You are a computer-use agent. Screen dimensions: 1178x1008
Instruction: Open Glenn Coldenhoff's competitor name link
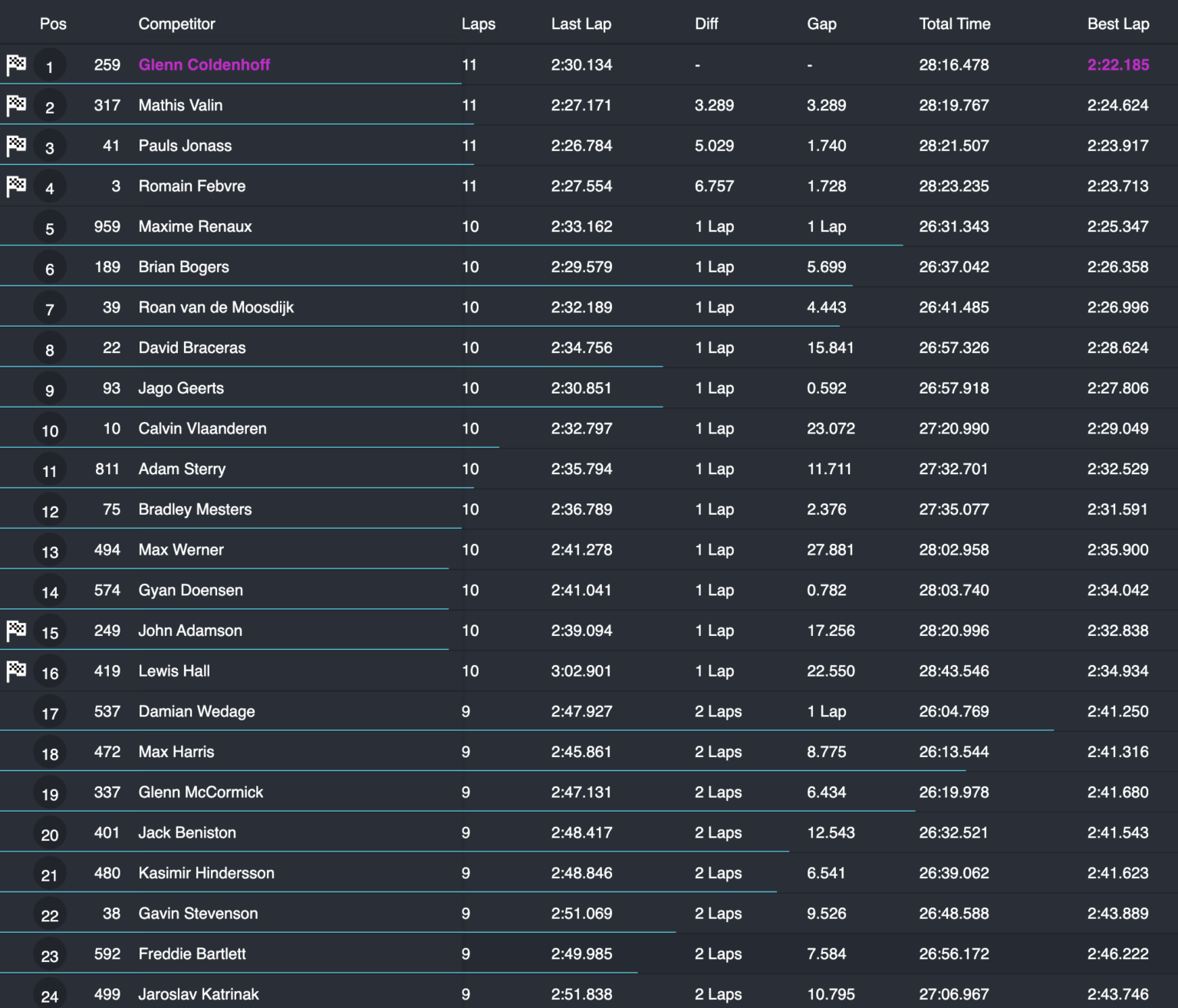[x=204, y=64]
